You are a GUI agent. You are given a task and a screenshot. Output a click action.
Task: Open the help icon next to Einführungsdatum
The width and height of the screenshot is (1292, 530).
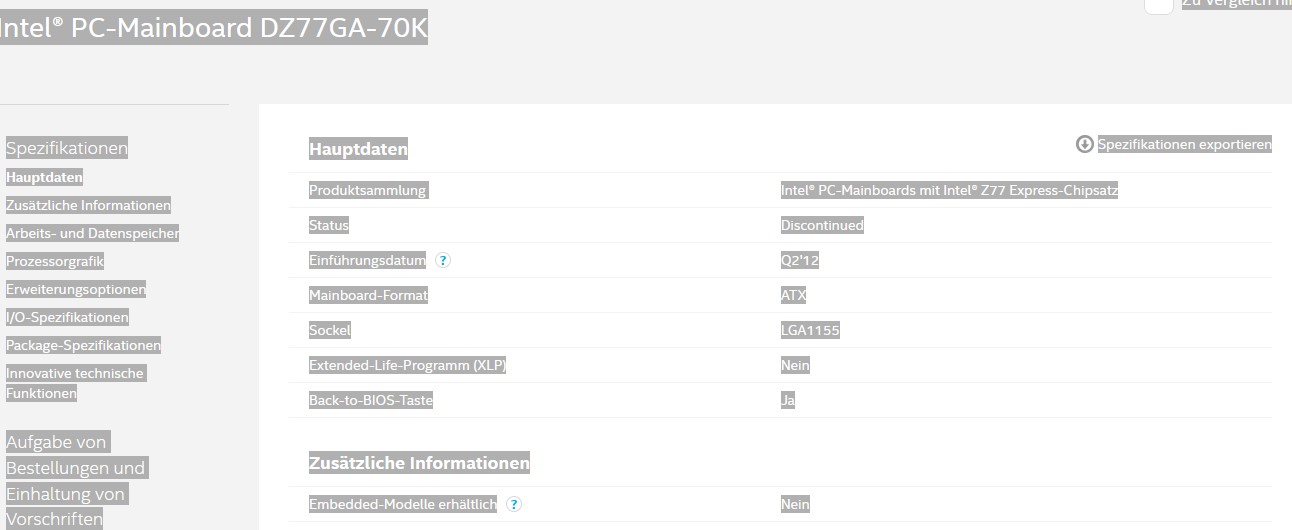(x=443, y=260)
